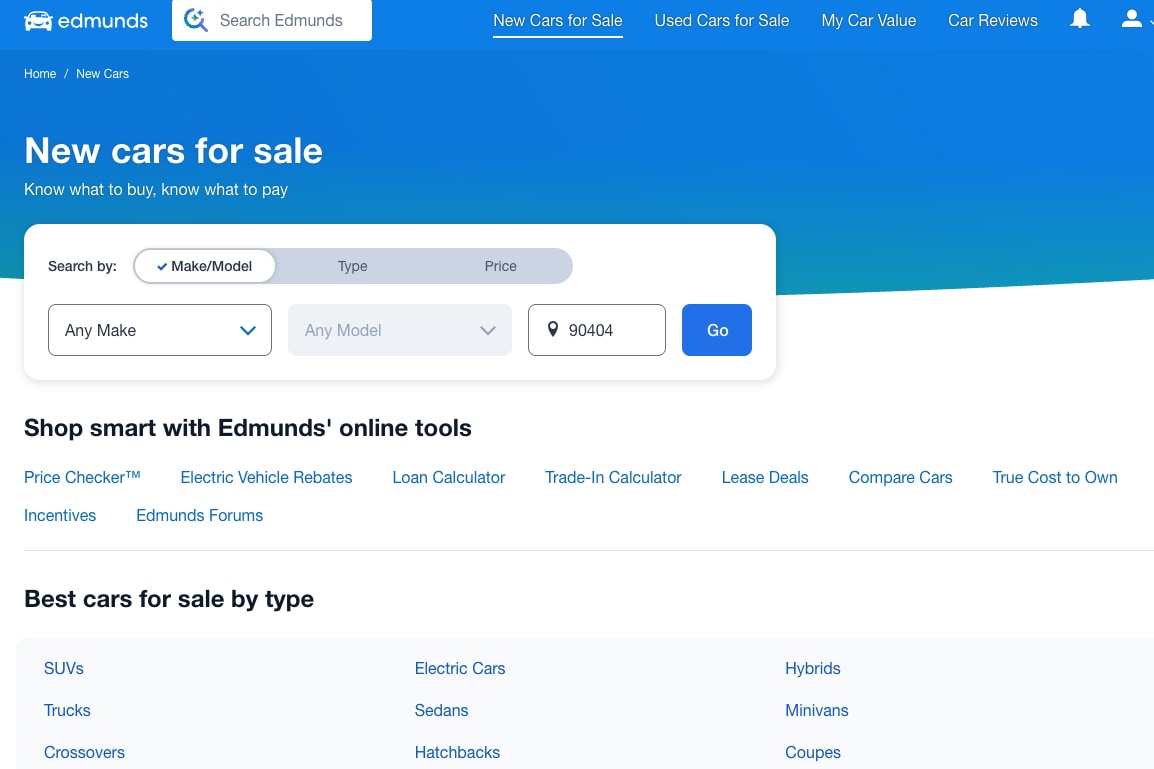Click the location pin in ZIP field
The image size is (1154, 769).
pos(553,329)
